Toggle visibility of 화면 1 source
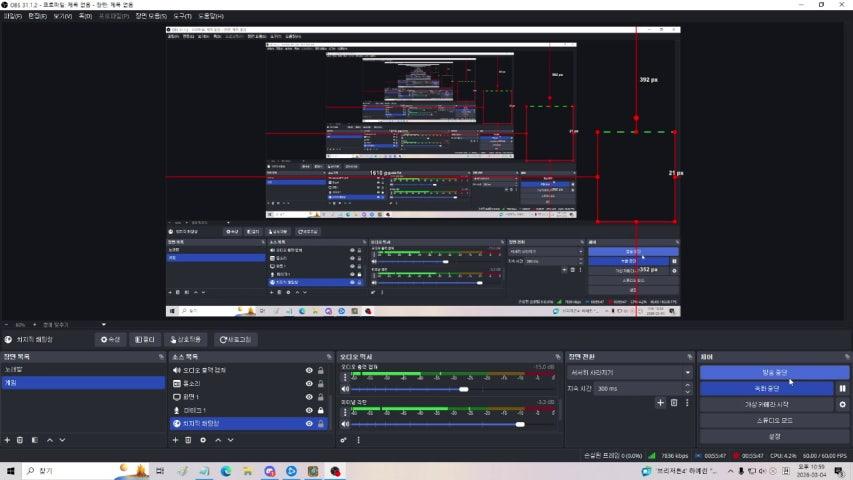Image resolution: width=853 pixels, height=480 pixels. coord(309,397)
